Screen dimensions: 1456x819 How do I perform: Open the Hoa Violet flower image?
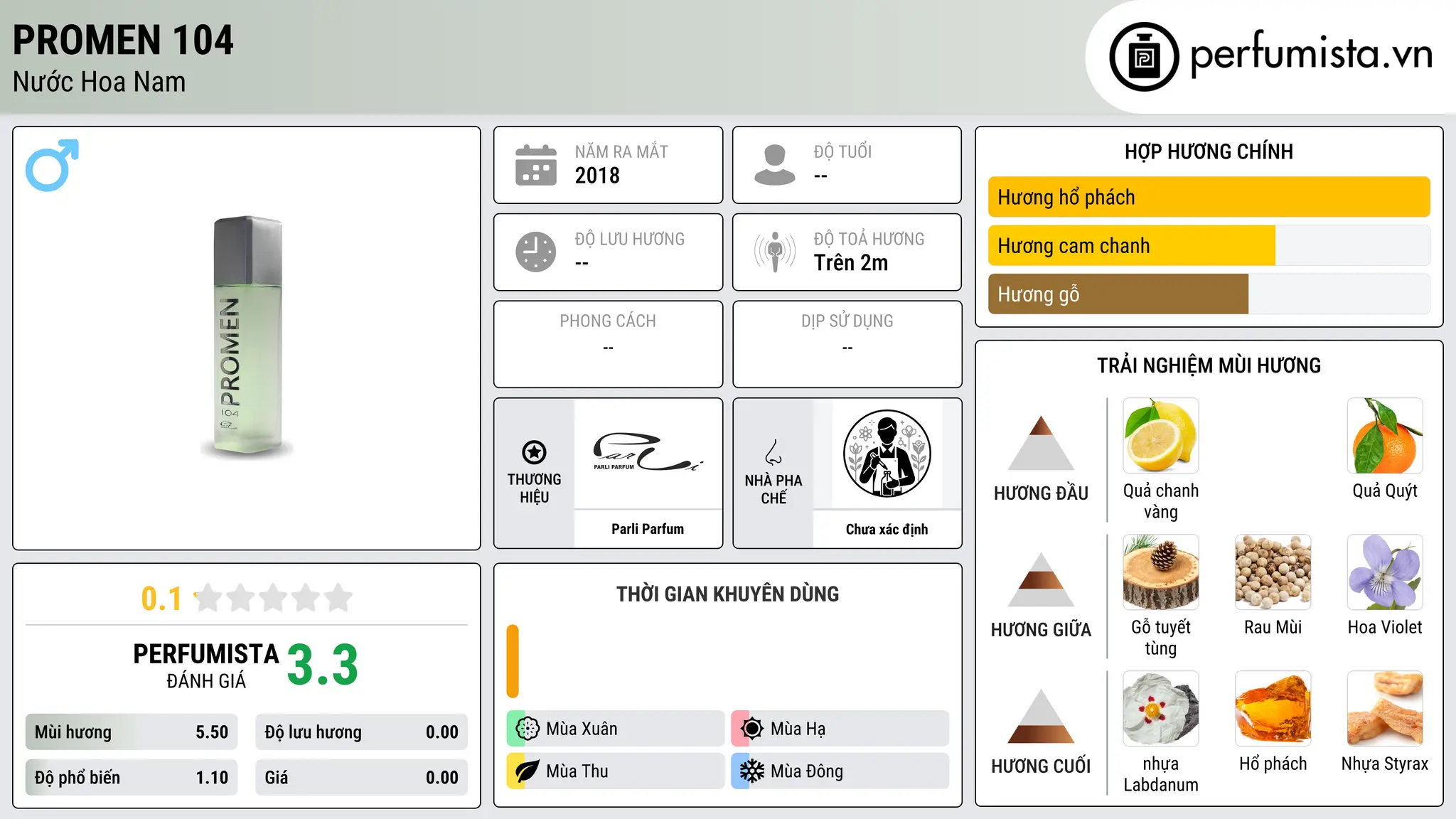(1385, 572)
